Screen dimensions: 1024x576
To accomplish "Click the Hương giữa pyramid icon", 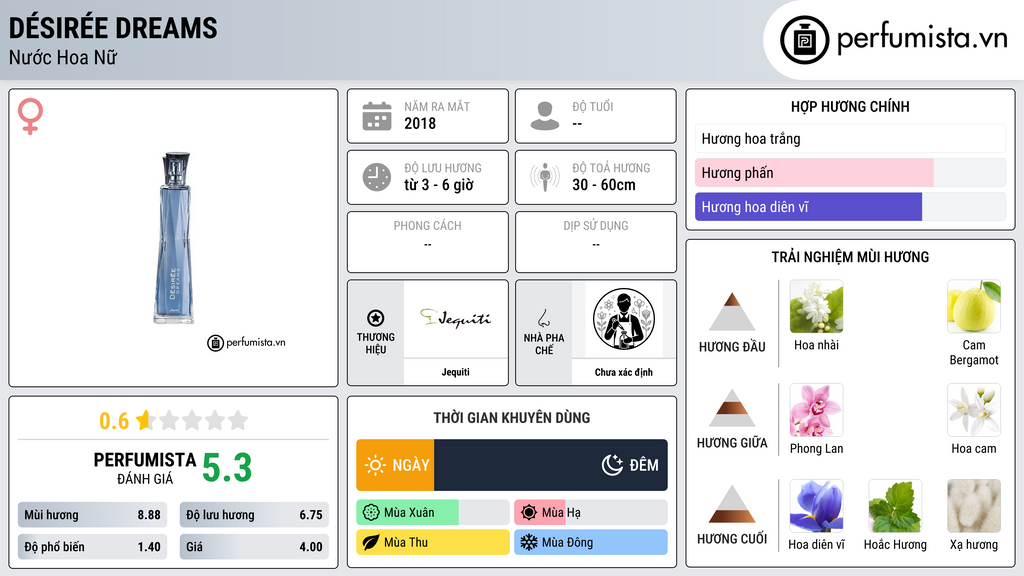I will click(732, 408).
